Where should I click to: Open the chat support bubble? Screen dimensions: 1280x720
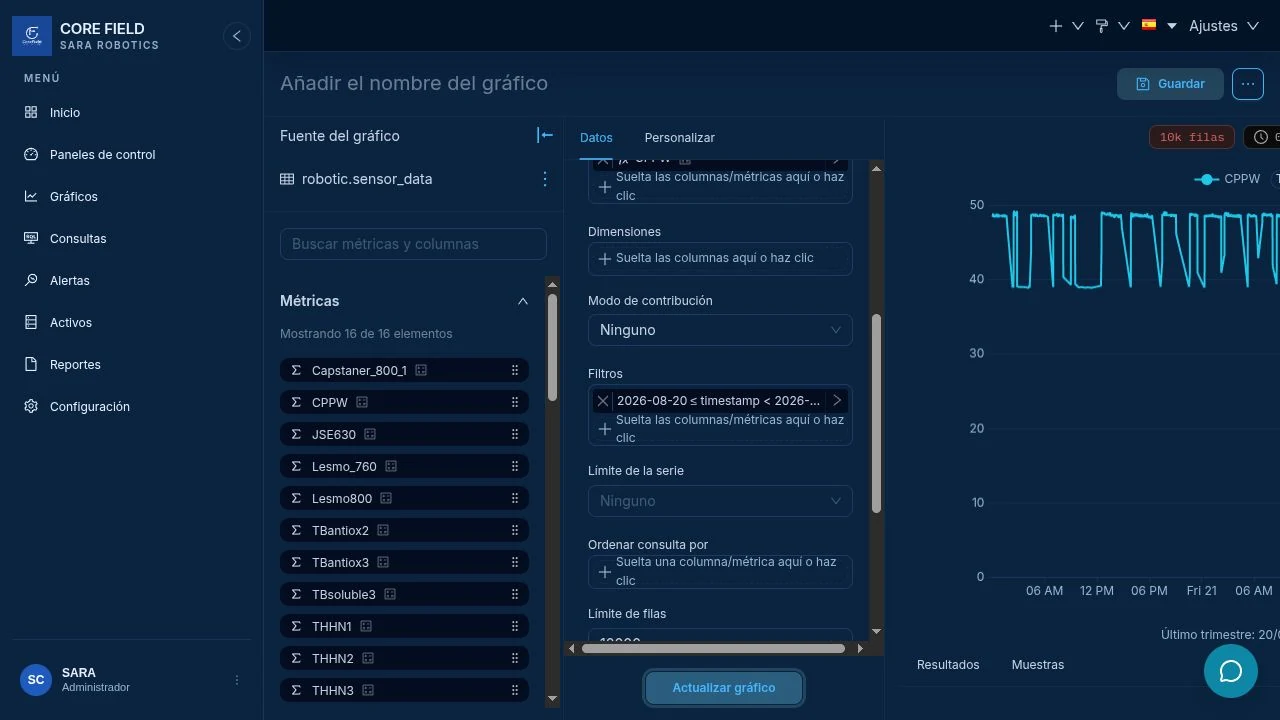pos(1231,671)
